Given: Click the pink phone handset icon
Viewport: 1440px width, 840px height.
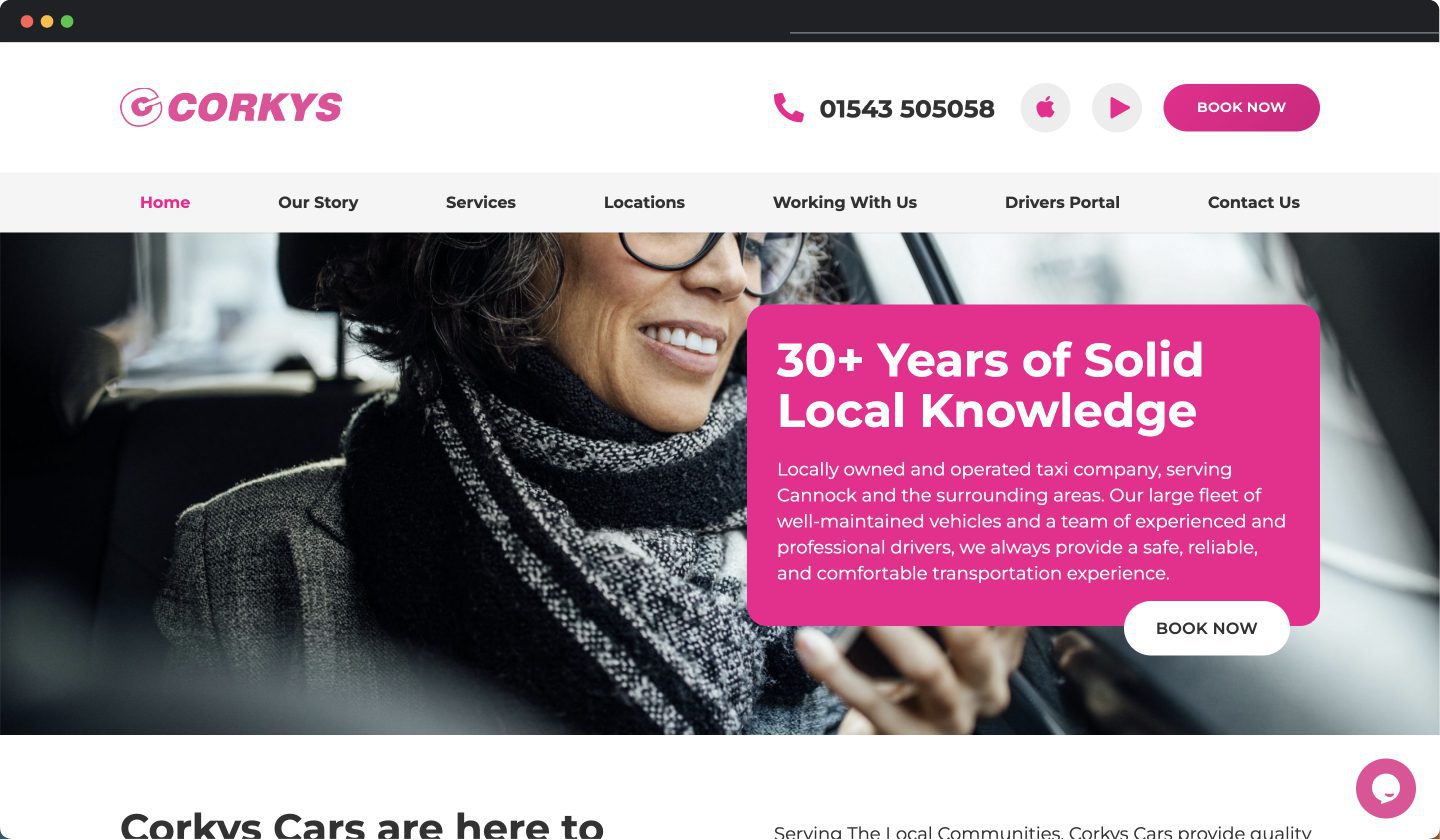Looking at the screenshot, I should pos(788,108).
